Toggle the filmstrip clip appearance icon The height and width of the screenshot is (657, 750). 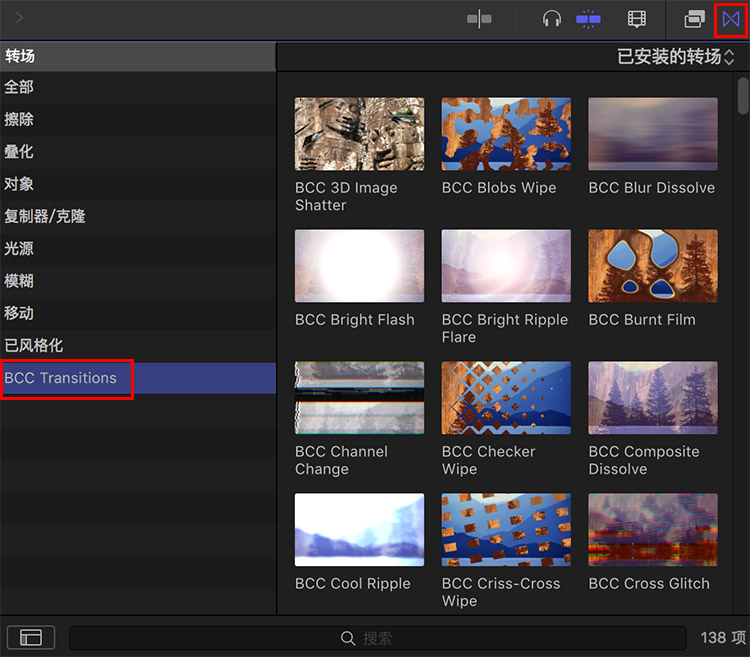pyautogui.click(x=637, y=20)
